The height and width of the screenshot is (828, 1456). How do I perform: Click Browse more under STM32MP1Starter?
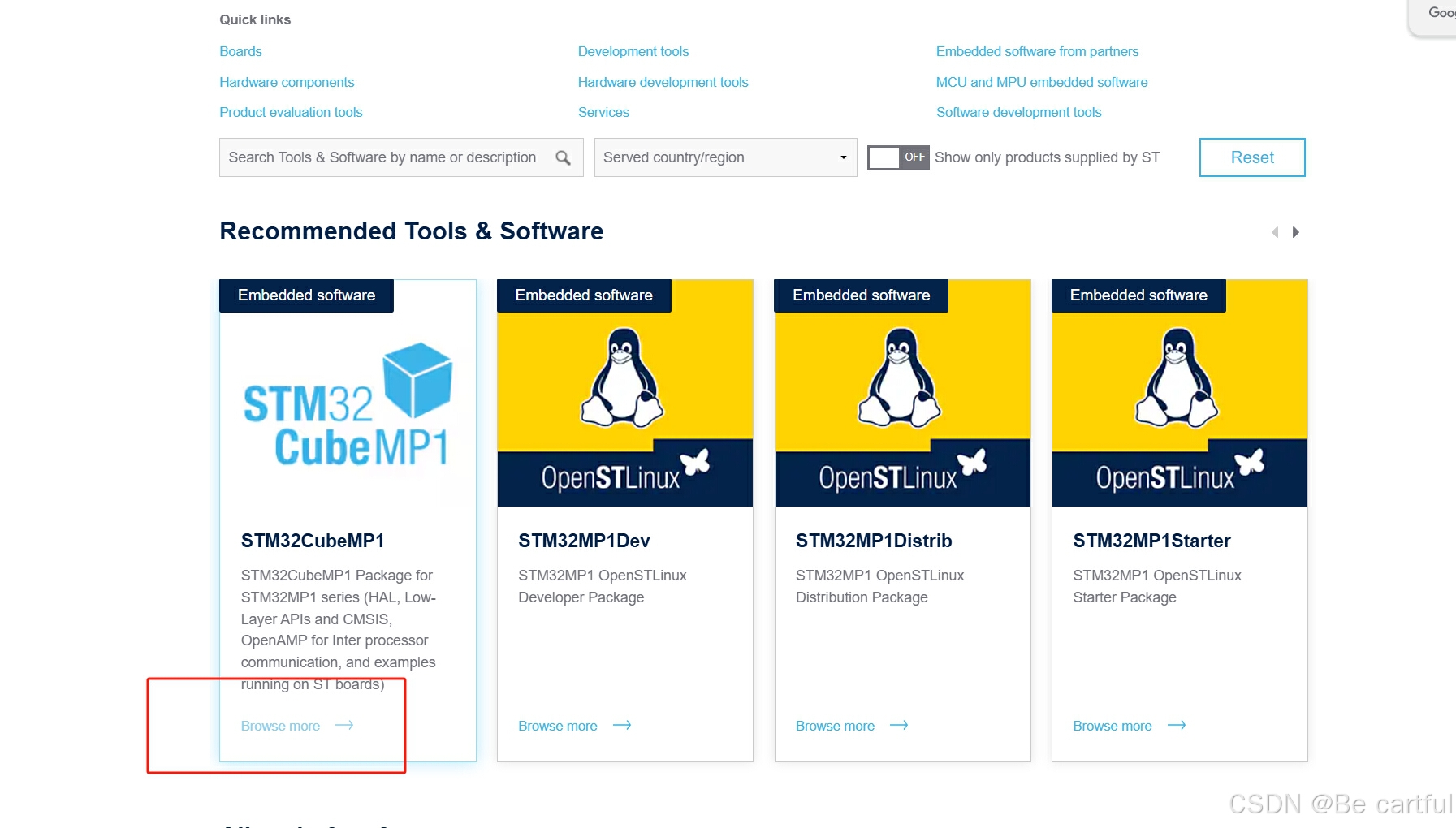1113,726
